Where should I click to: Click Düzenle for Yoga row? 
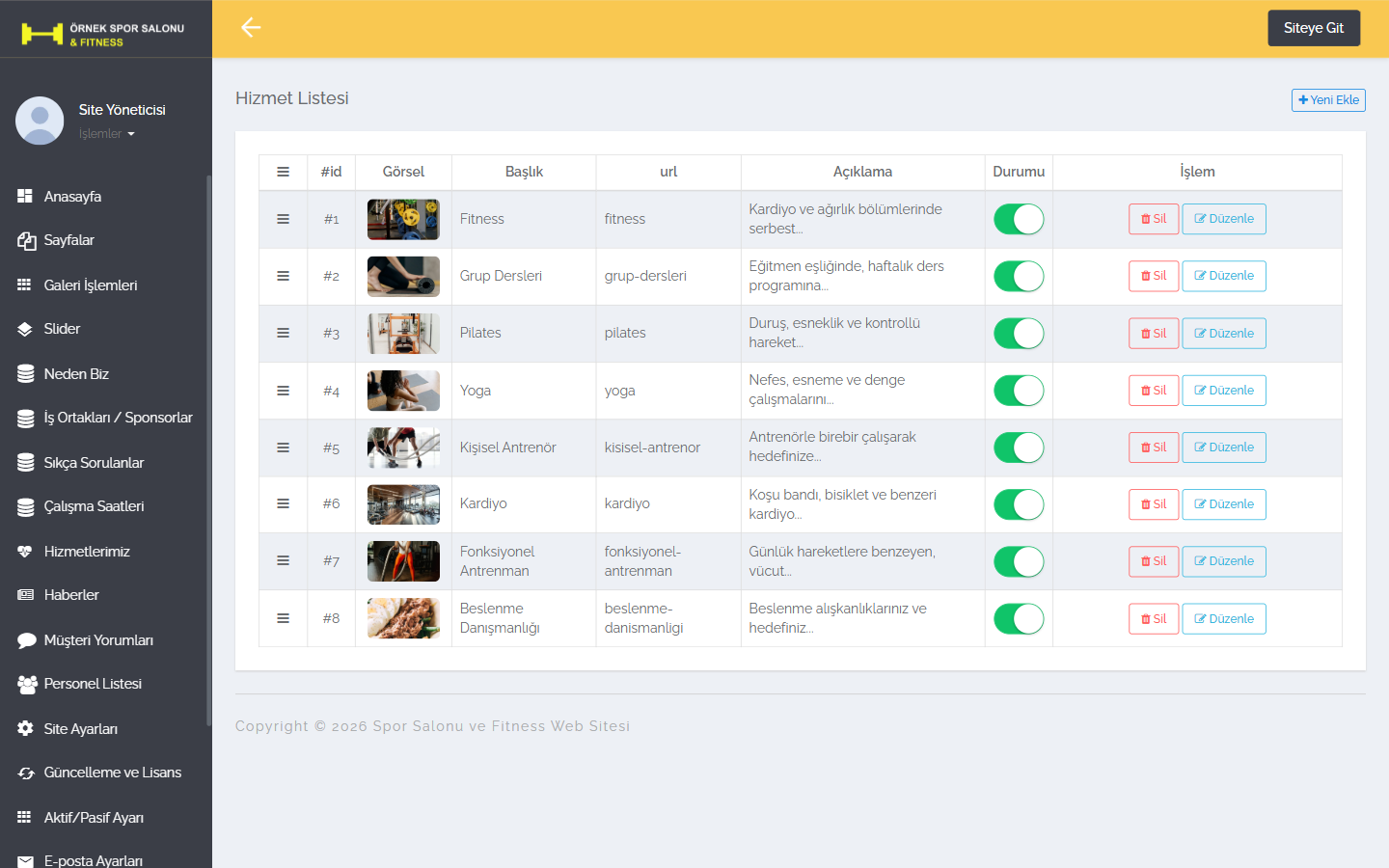(1224, 391)
